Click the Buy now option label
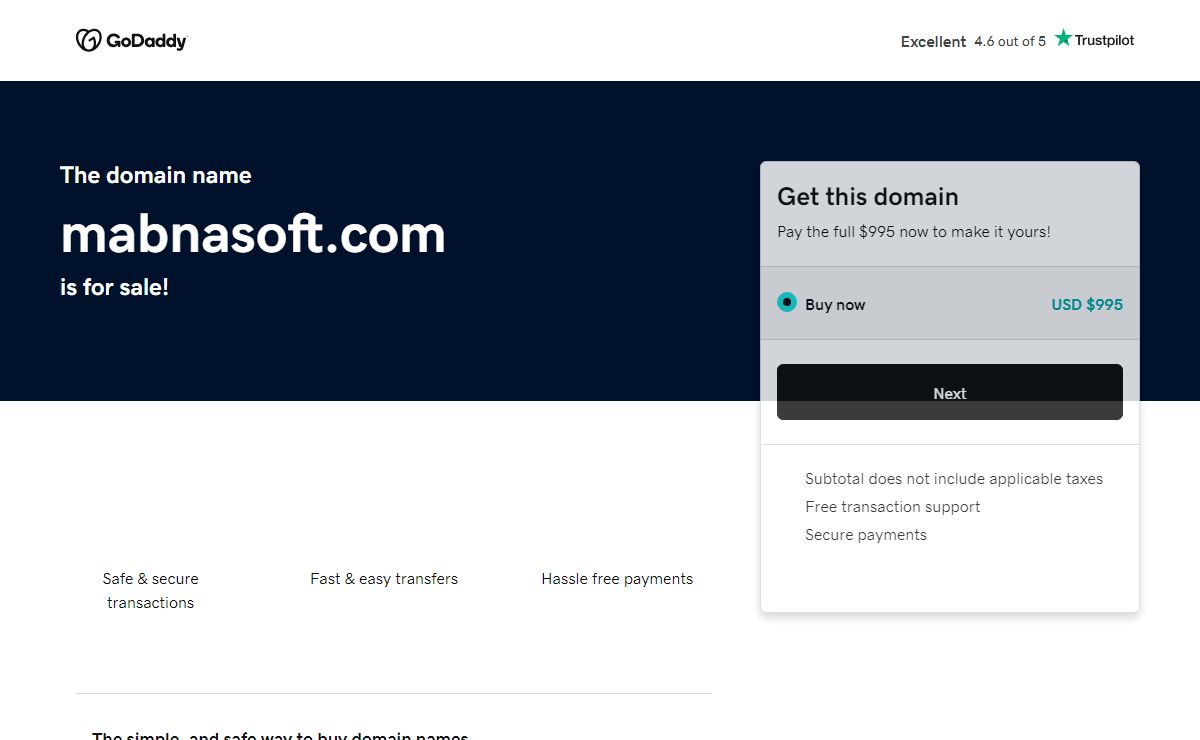 tap(835, 305)
